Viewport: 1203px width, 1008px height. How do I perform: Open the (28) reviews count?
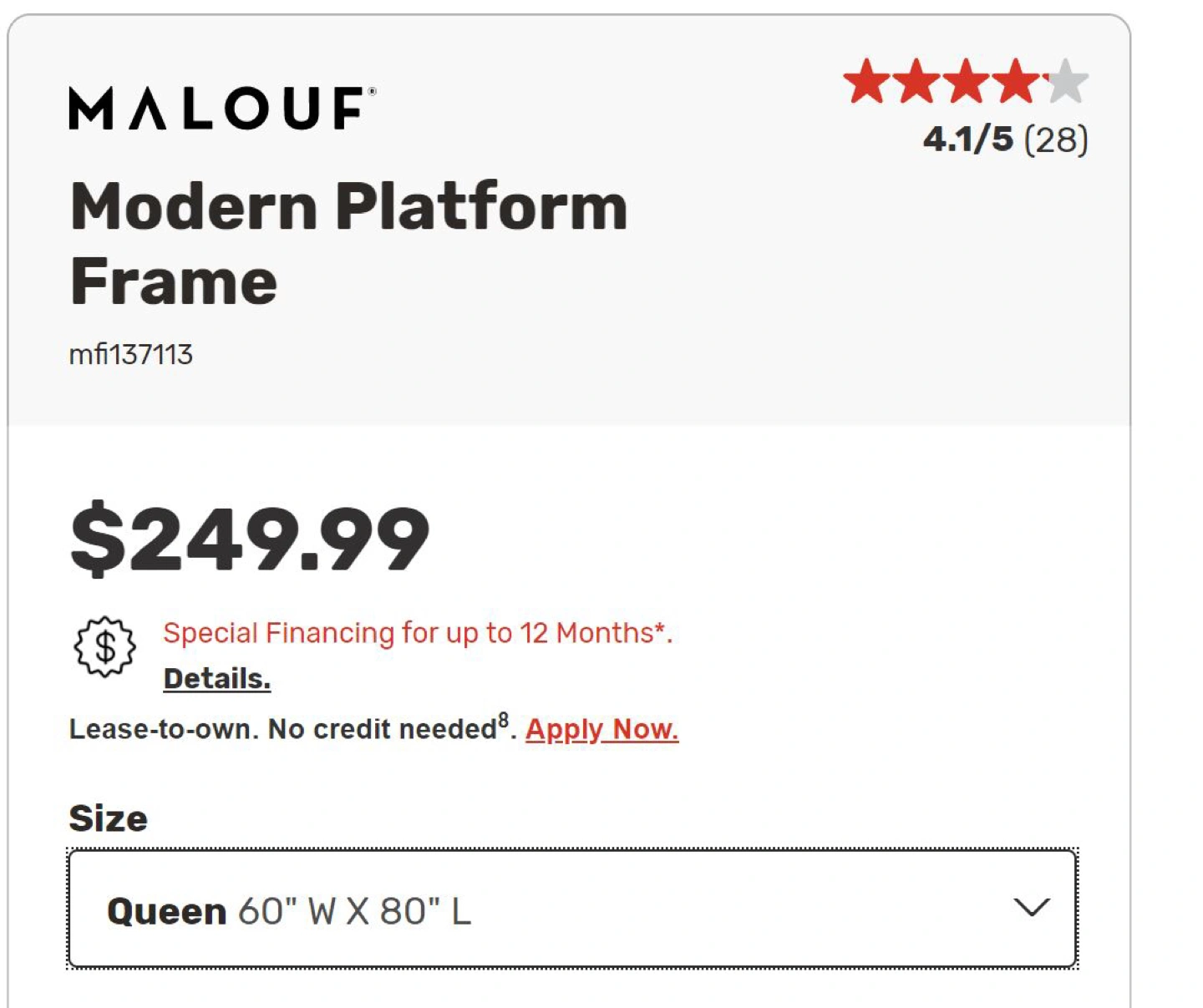tap(1056, 139)
